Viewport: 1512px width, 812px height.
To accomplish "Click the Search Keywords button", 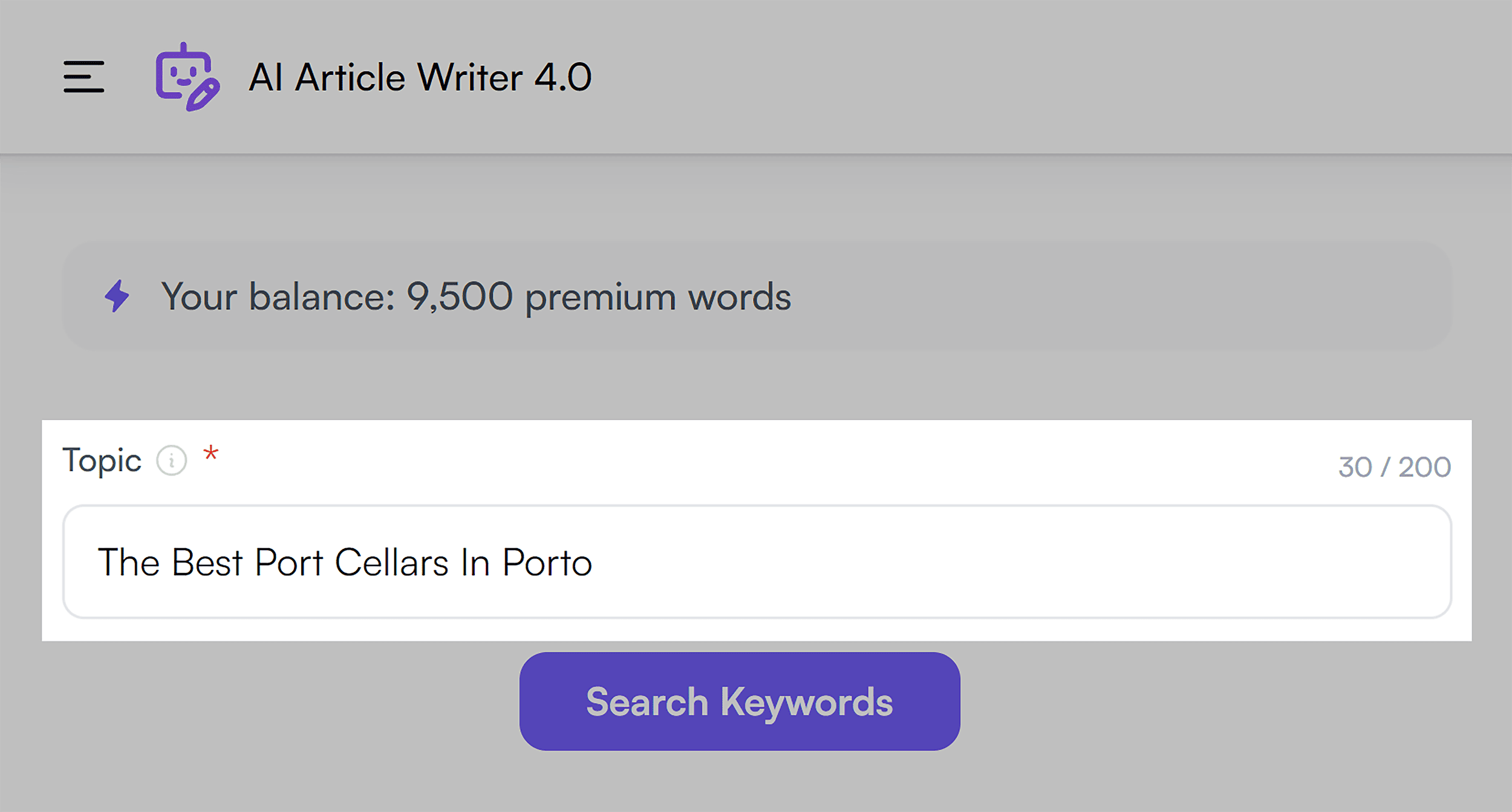I will point(739,701).
